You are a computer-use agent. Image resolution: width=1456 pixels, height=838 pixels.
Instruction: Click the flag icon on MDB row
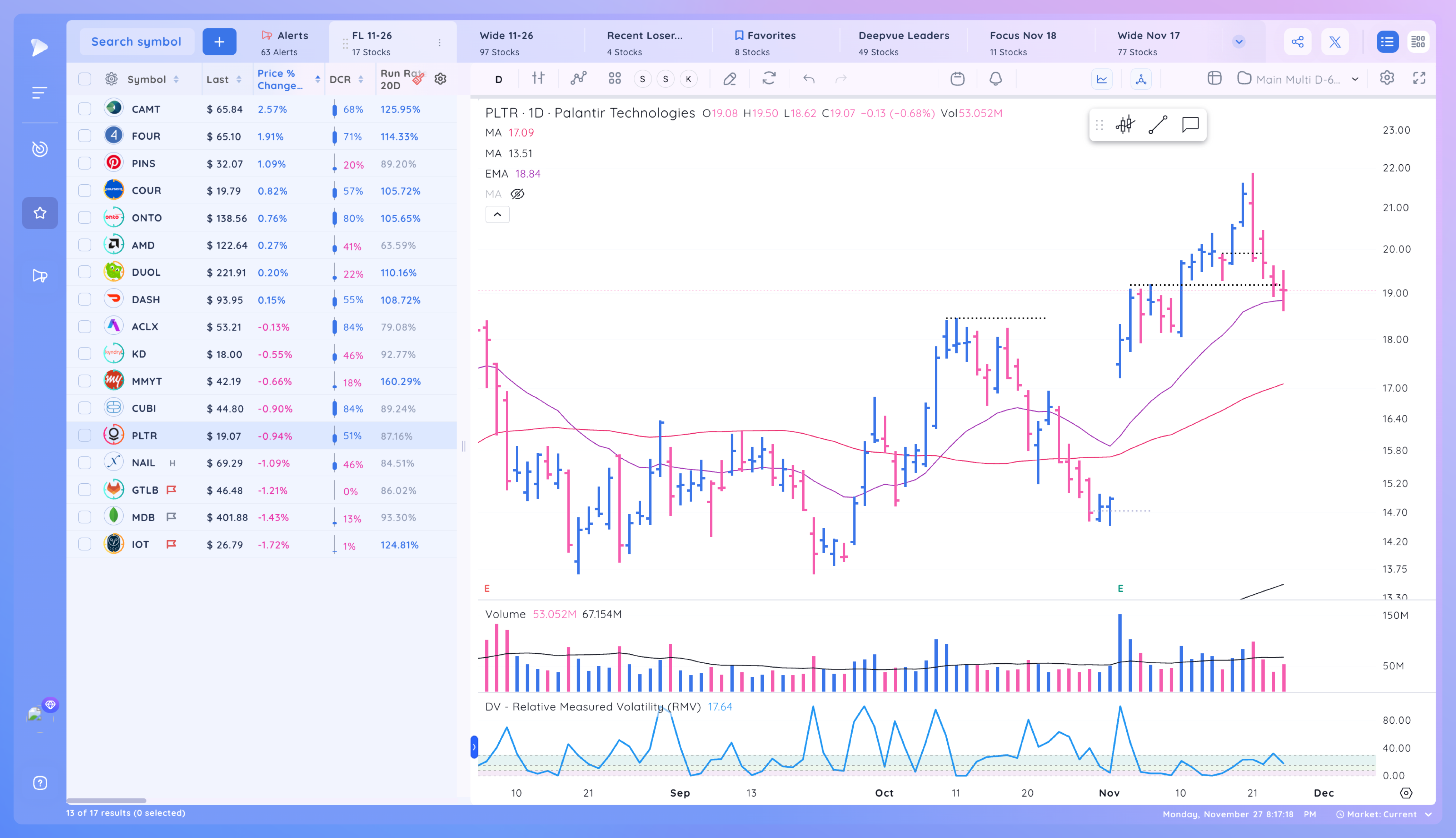tap(171, 517)
